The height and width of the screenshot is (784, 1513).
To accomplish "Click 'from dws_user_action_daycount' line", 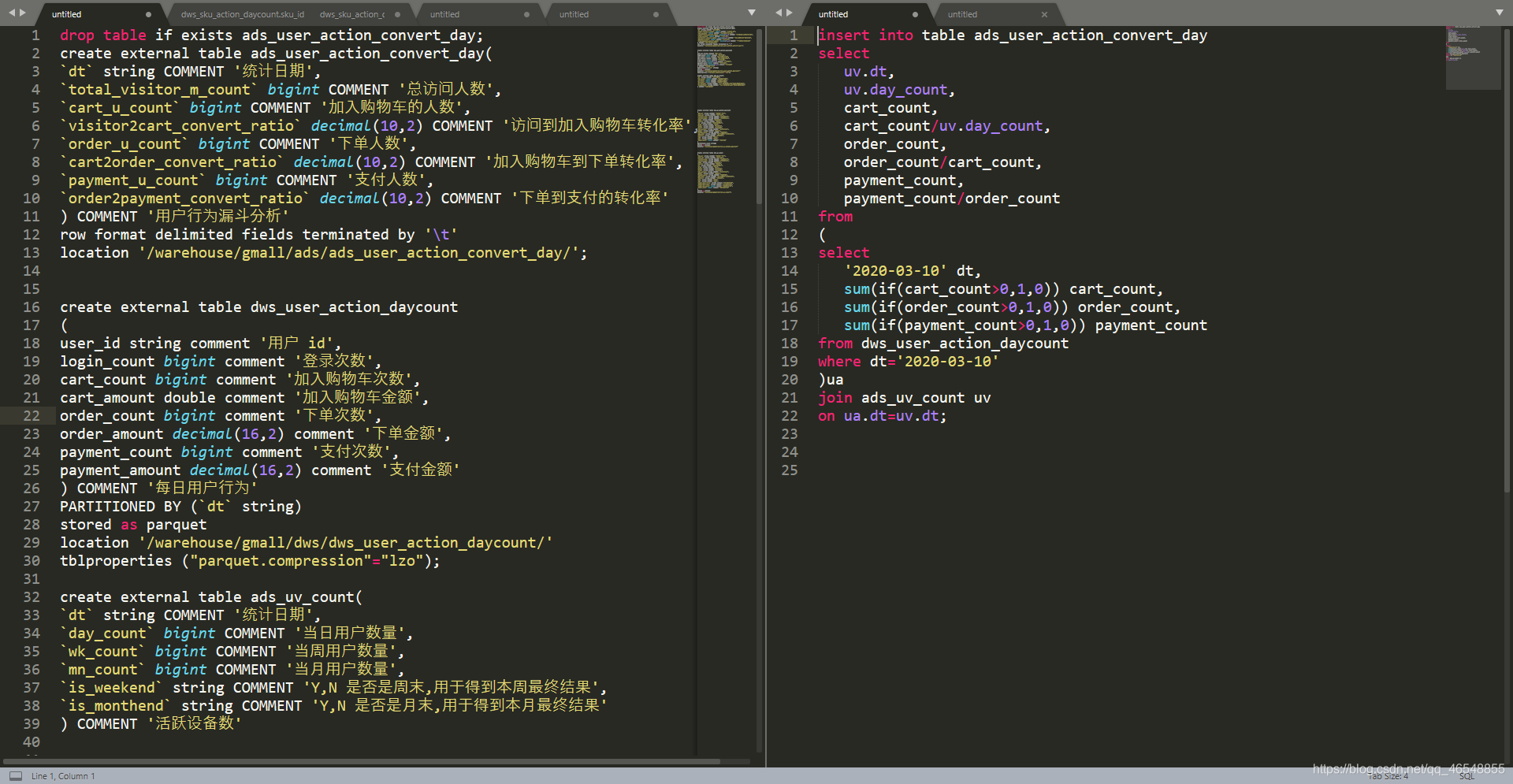I will (943, 343).
